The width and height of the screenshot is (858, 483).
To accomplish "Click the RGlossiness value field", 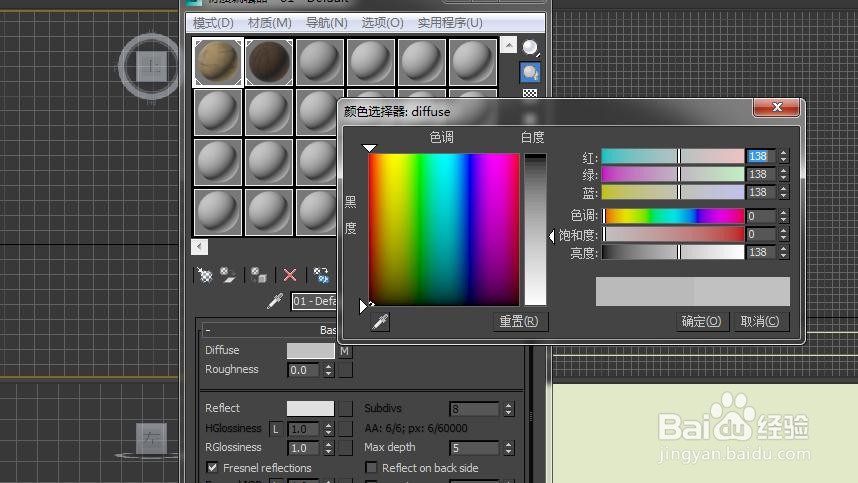I will (304, 449).
